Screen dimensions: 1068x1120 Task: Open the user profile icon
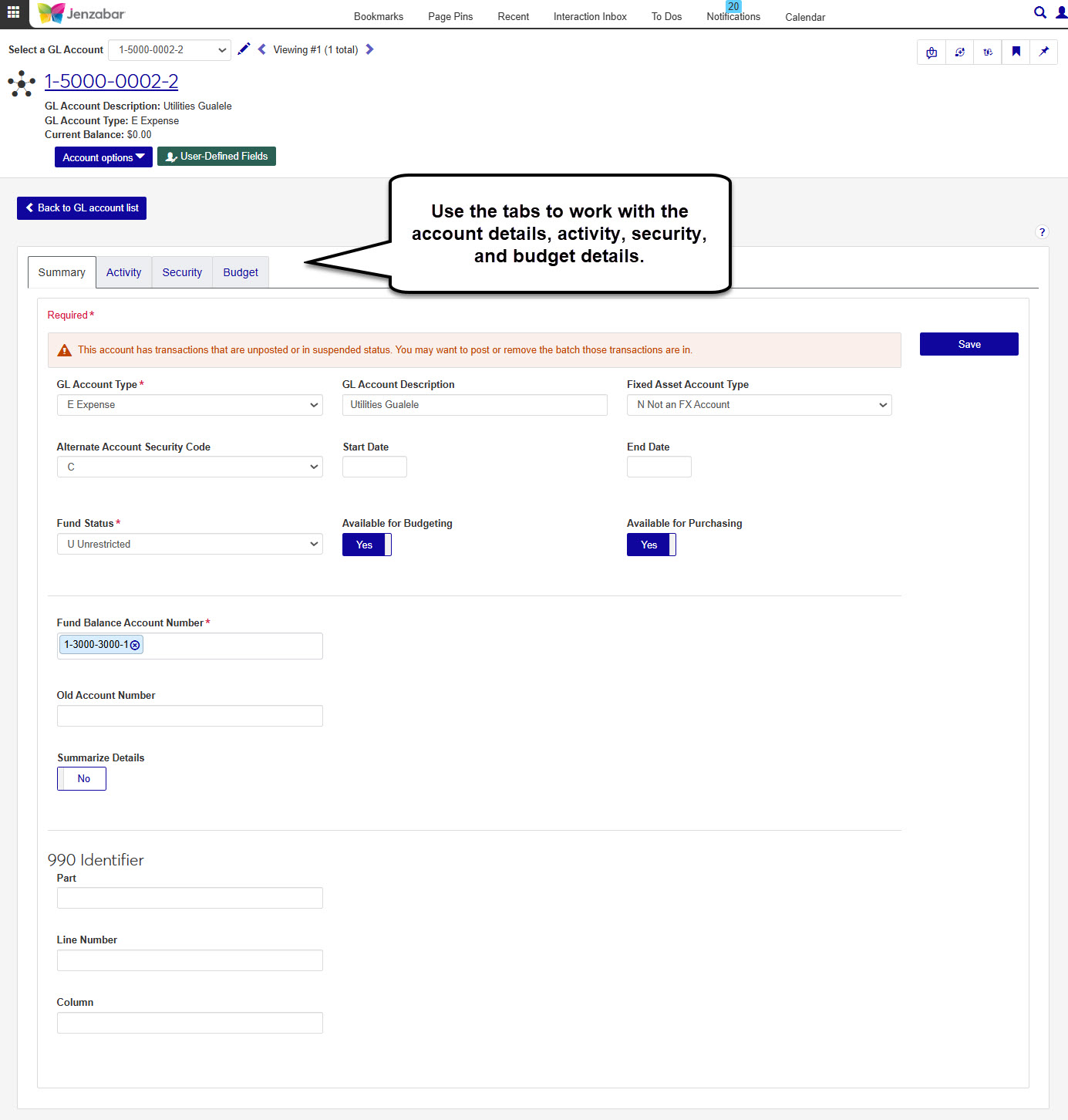[1061, 12]
